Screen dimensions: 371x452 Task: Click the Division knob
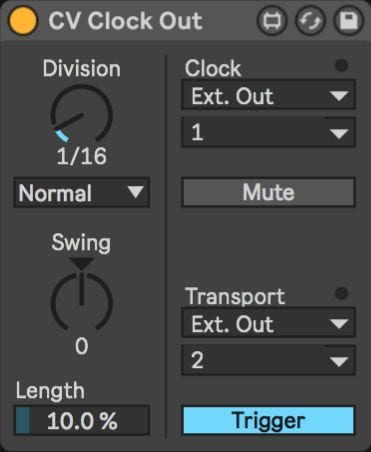(x=82, y=114)
